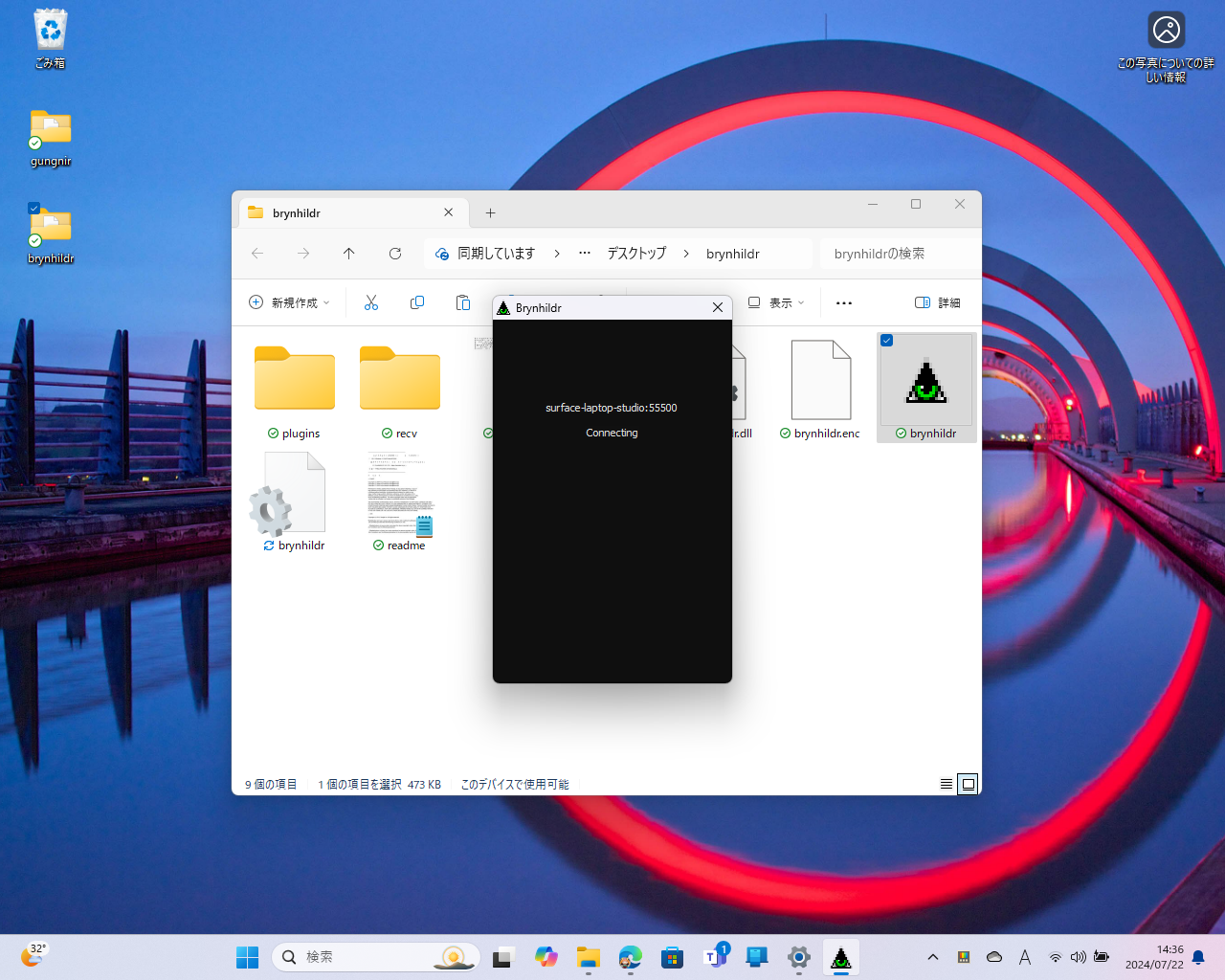Switch to compact list layout in the status bar
Image resolution: width=1225 pixels, height=980 pixels.
tap(946, 784)
